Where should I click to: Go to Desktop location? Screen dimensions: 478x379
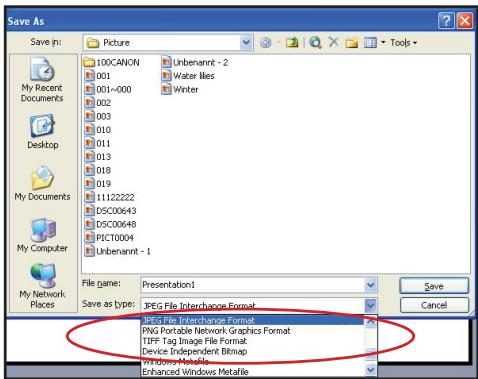pyautogui.click(x=42, y=131)
